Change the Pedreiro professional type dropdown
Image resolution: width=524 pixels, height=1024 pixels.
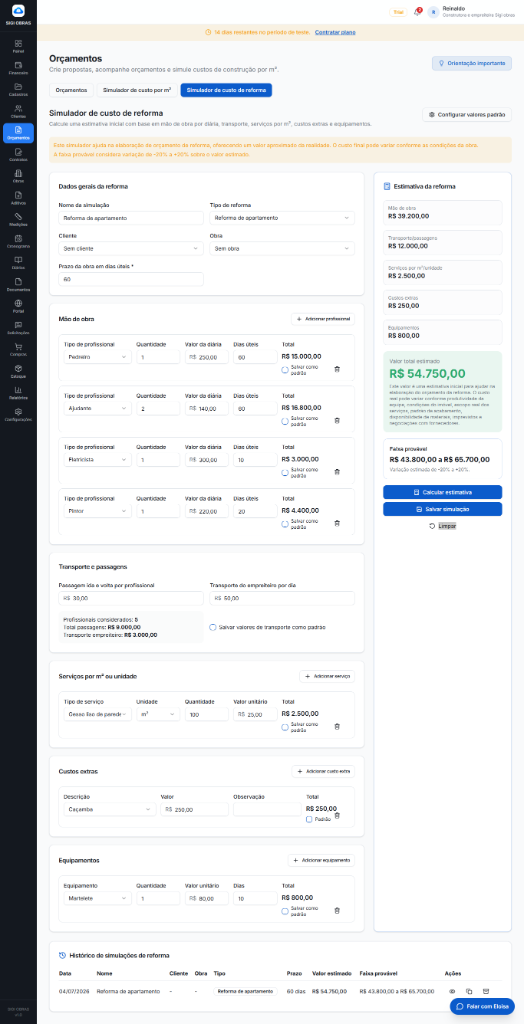click(x=97, y=357)
